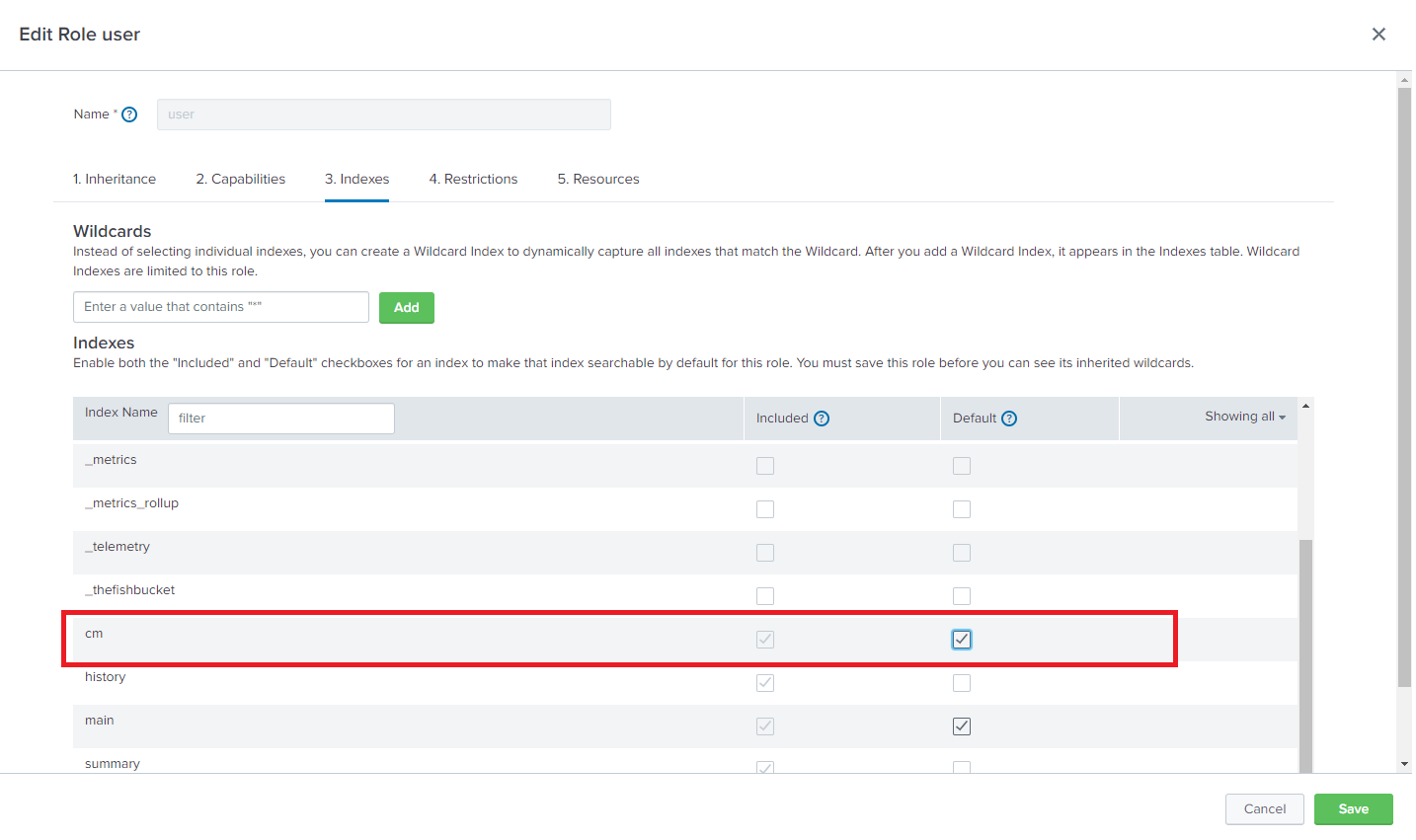Switch to the Restrictions tab
Image resolution: width=1416 pixels, height=840 pixels.
point(473,179)
